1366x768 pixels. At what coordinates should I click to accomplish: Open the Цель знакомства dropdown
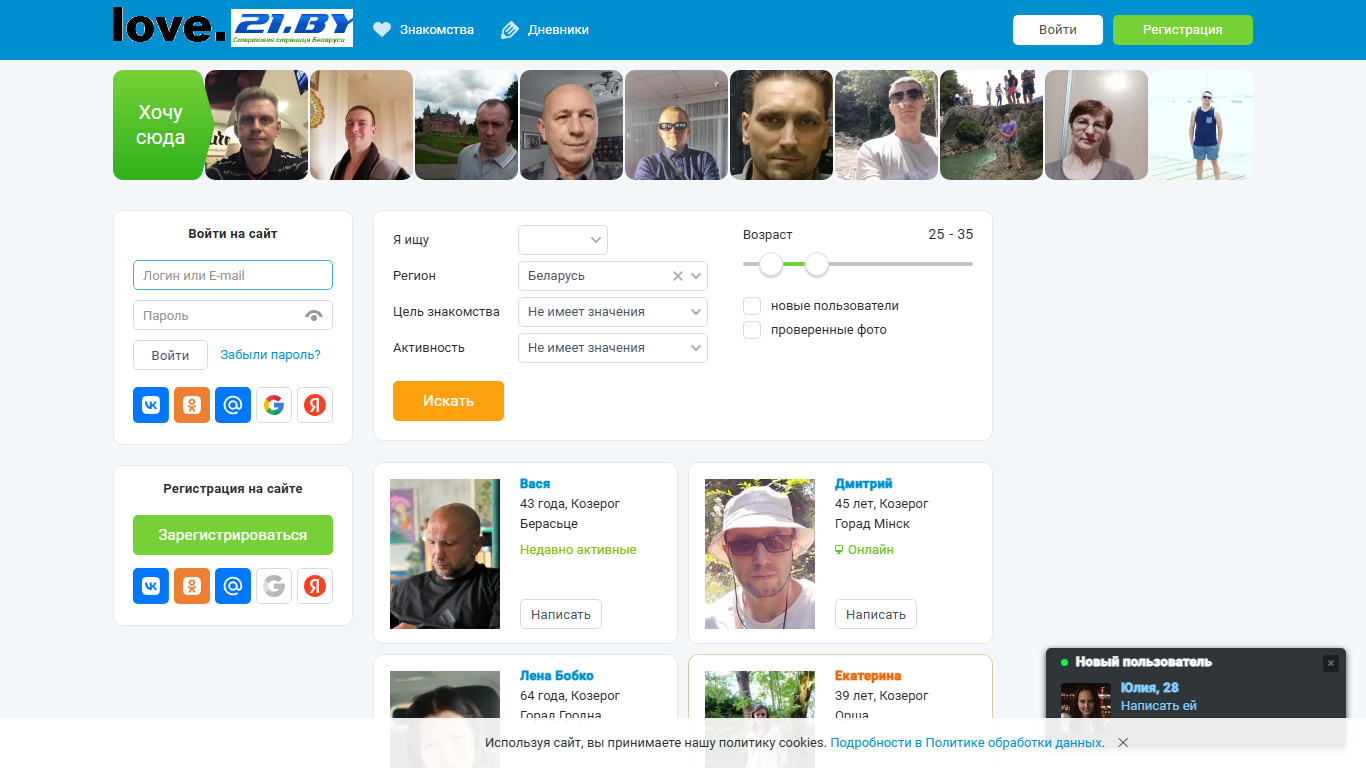[613, 312]
